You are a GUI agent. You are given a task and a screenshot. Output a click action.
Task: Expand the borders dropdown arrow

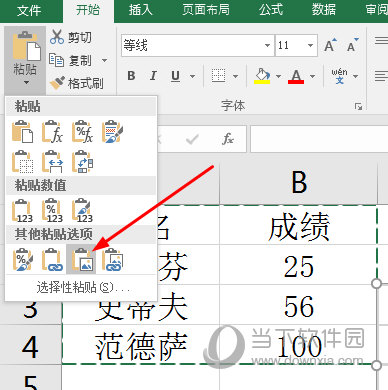[x=235, y=77]
